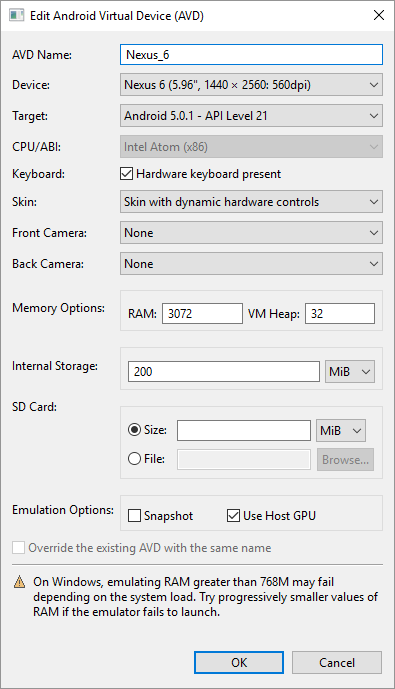Click the AVD Name label
Screen dimensions: 395x689
click(42, 55)
